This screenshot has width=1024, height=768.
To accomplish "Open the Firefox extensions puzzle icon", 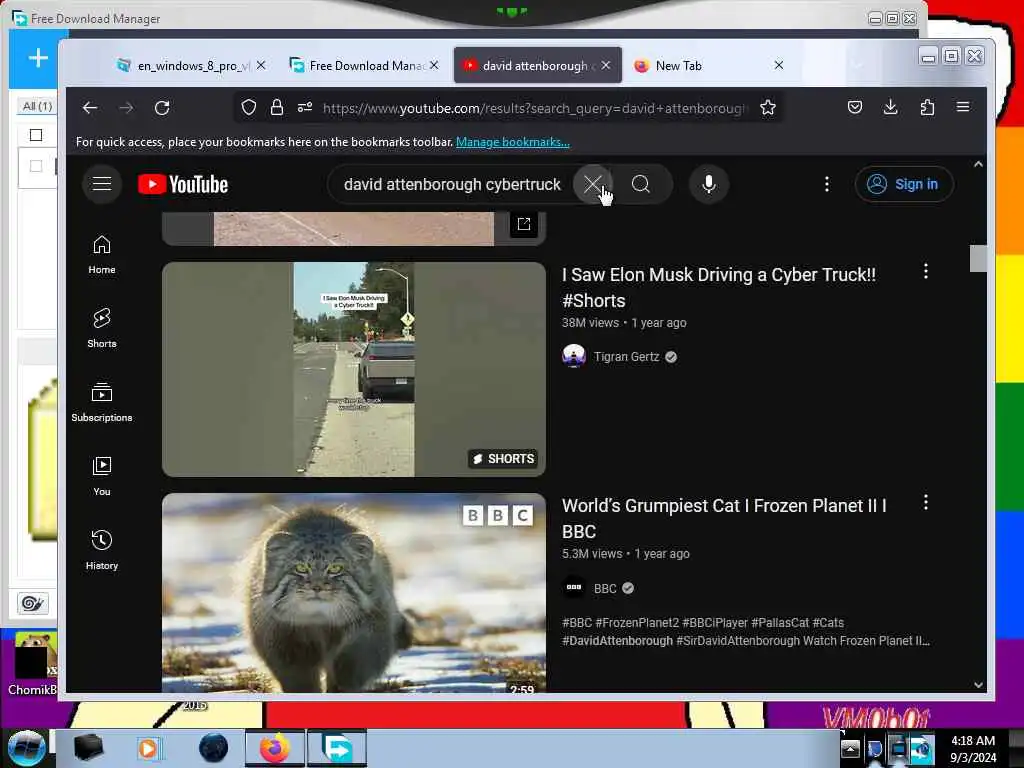I will click(927, 107).
